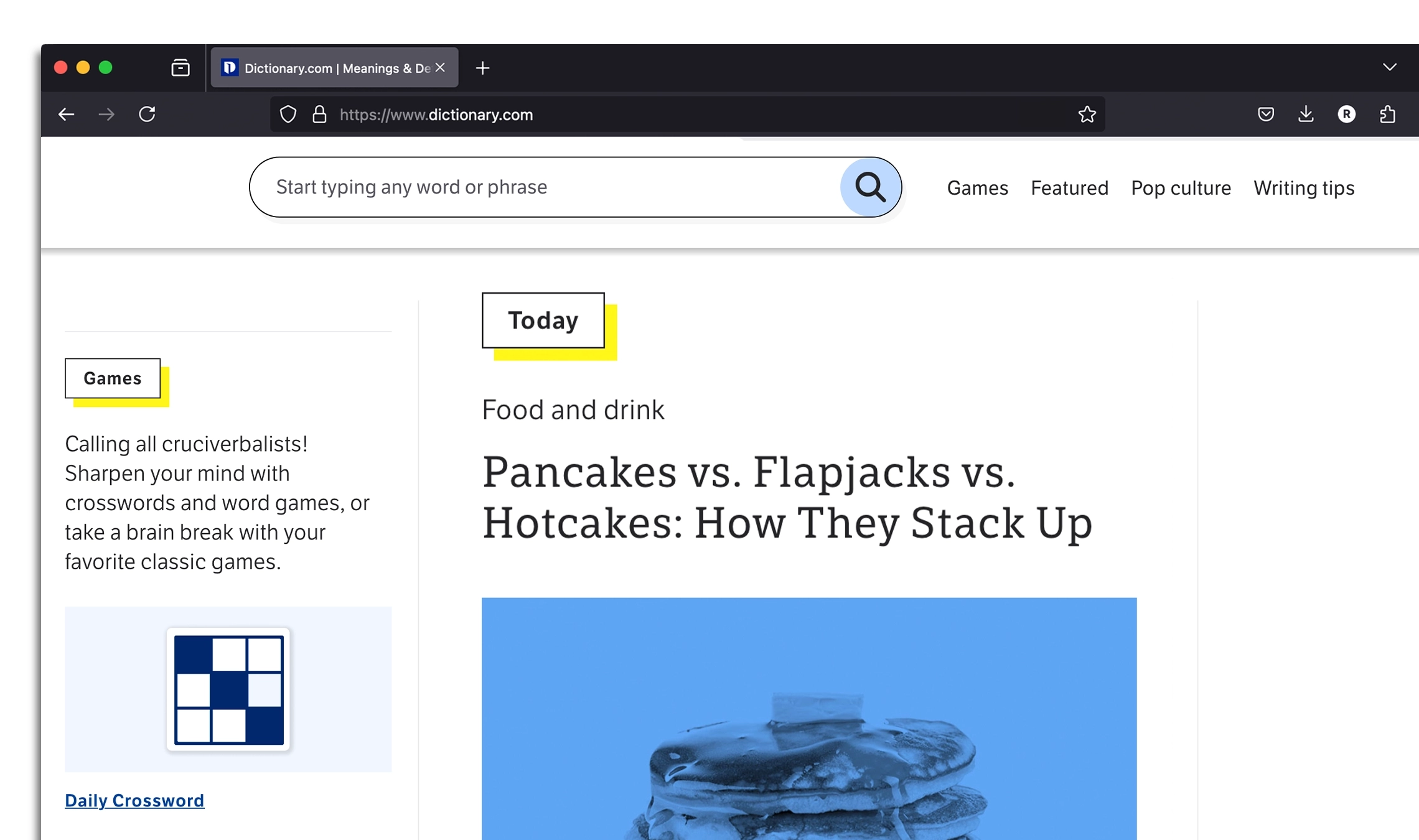Open a new browser tab

[x=482, y=68]
